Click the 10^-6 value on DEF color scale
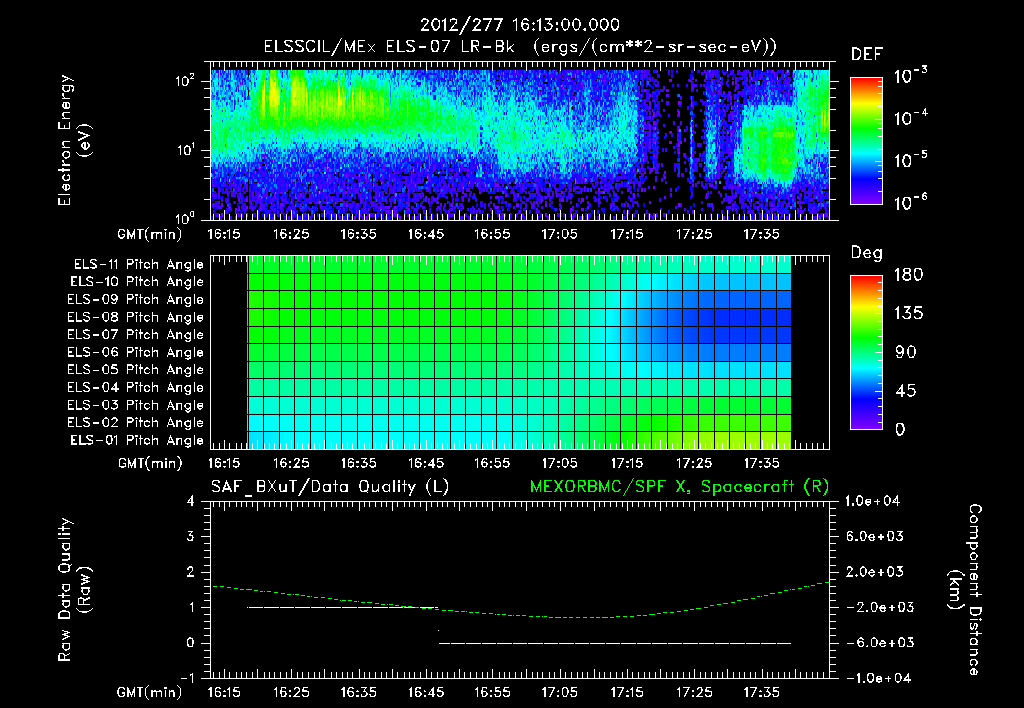1024x708 pixels. coord(910,202)
